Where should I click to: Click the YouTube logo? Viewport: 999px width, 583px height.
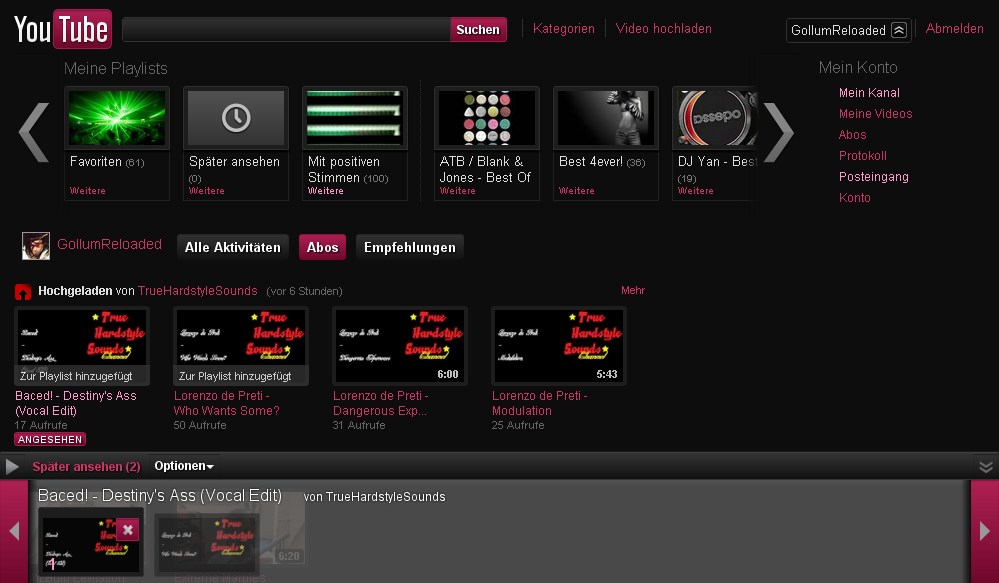tap(62, 29)
